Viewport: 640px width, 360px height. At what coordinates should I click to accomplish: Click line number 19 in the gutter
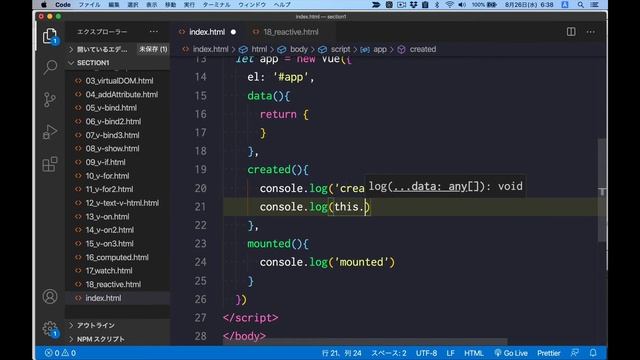click(200, 170)
